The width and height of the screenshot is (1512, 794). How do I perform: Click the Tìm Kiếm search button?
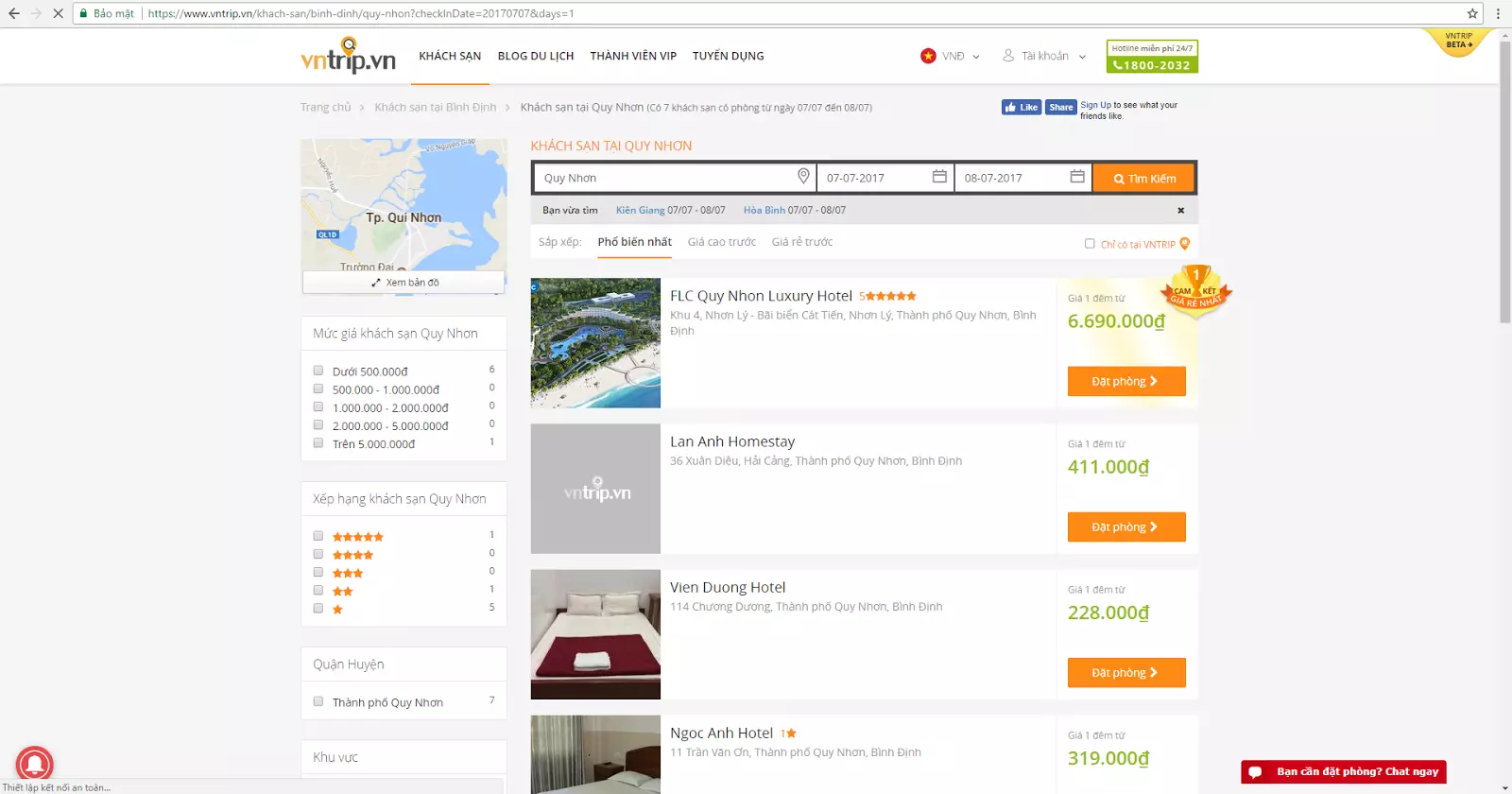(1144, 178)
